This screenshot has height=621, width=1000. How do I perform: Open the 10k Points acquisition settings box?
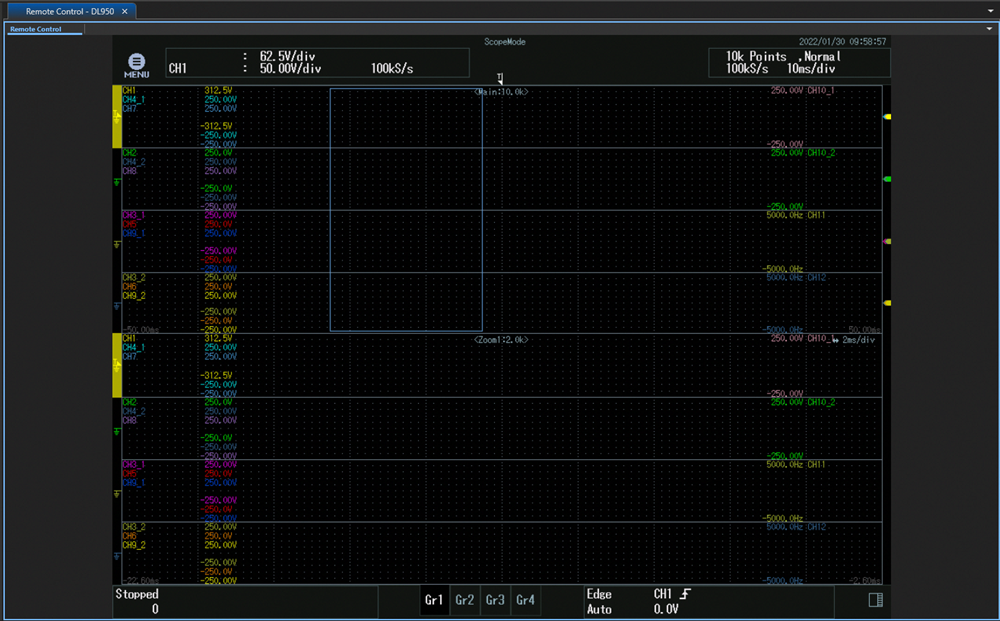[799, 63]
